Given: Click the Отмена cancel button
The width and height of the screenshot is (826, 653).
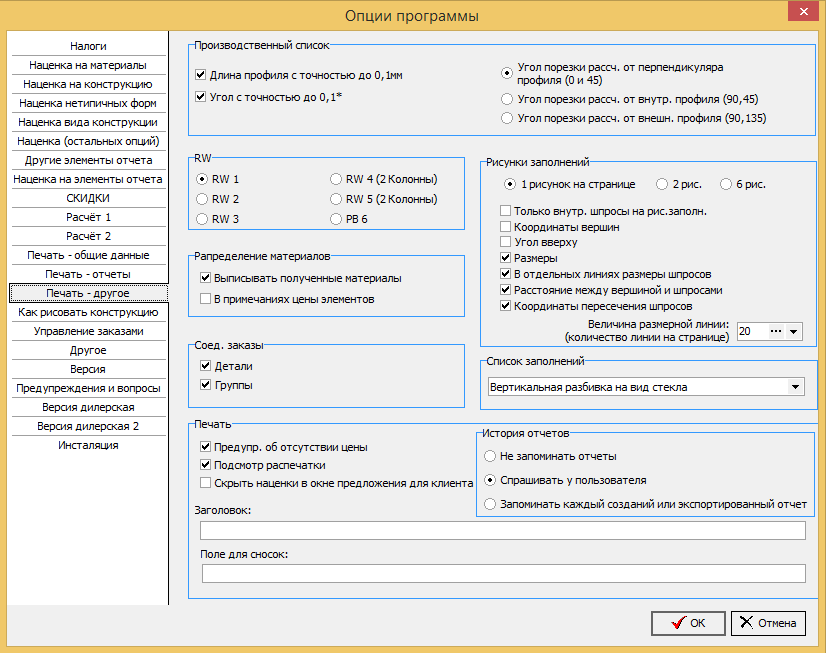Looking at the screenshot, I should [768, 623].
